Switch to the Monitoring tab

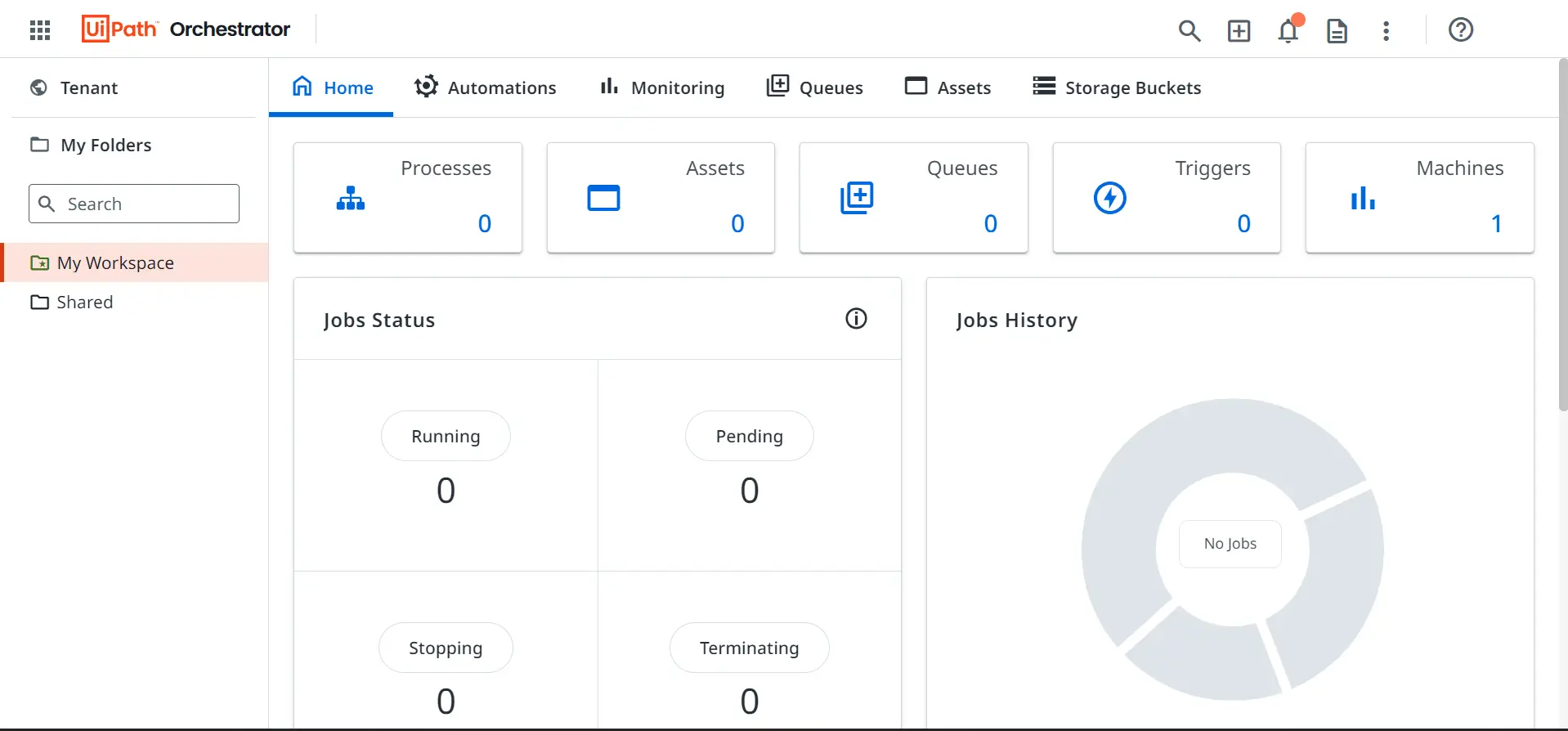point(661,87)
